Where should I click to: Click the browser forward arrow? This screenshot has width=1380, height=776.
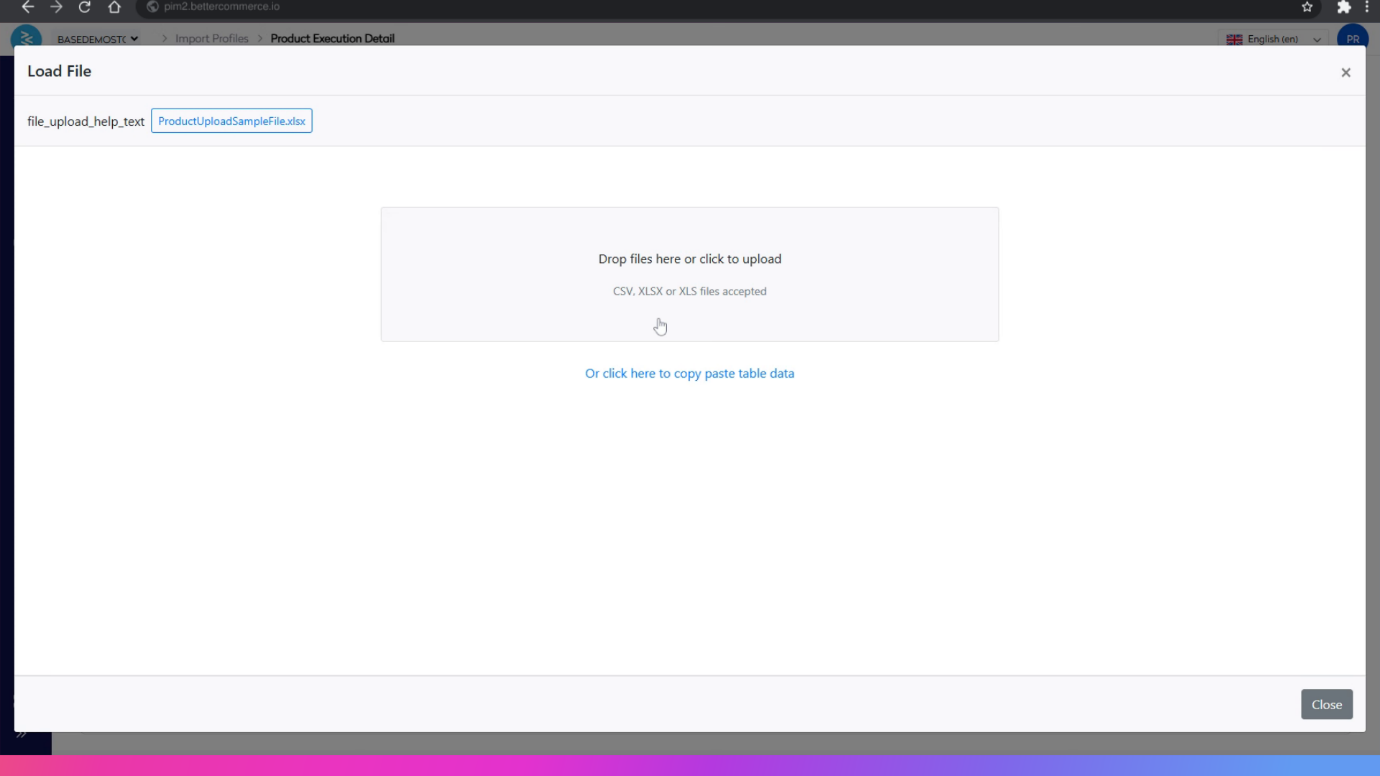point(56,7)
